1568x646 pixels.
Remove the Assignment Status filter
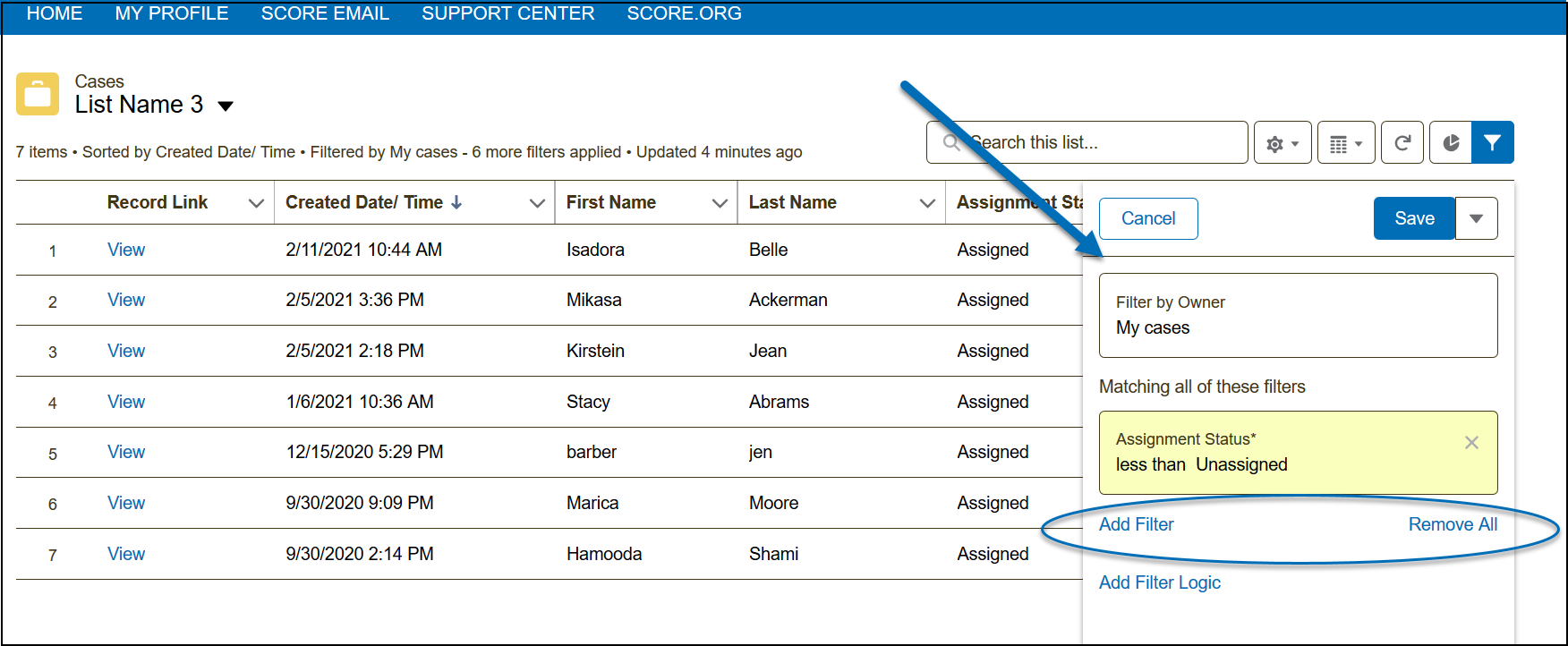[x=1471, y=443]
